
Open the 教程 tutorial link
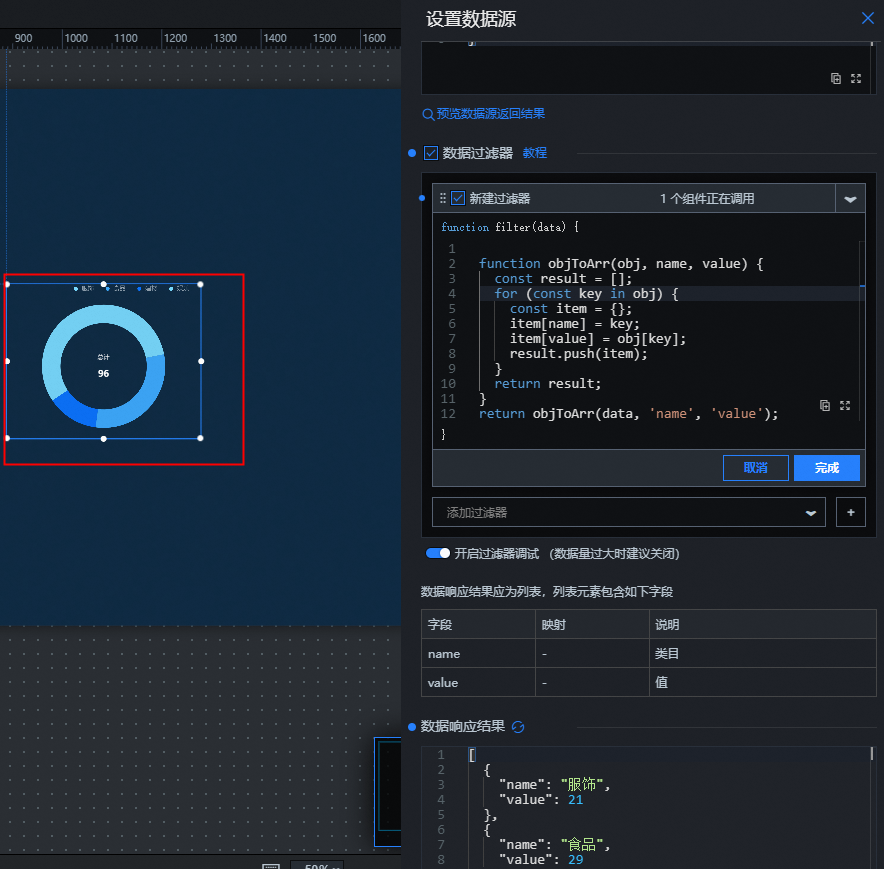pos(535,153)
